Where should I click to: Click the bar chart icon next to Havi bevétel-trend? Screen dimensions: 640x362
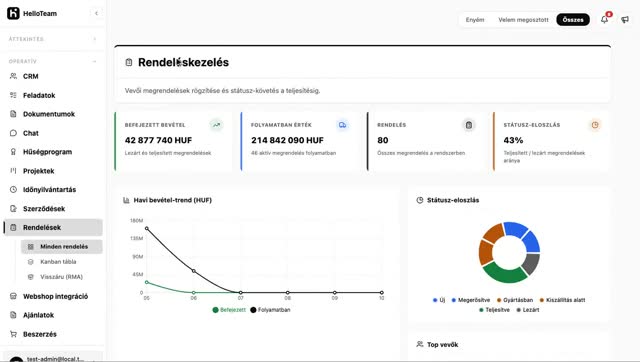point(126,200)
